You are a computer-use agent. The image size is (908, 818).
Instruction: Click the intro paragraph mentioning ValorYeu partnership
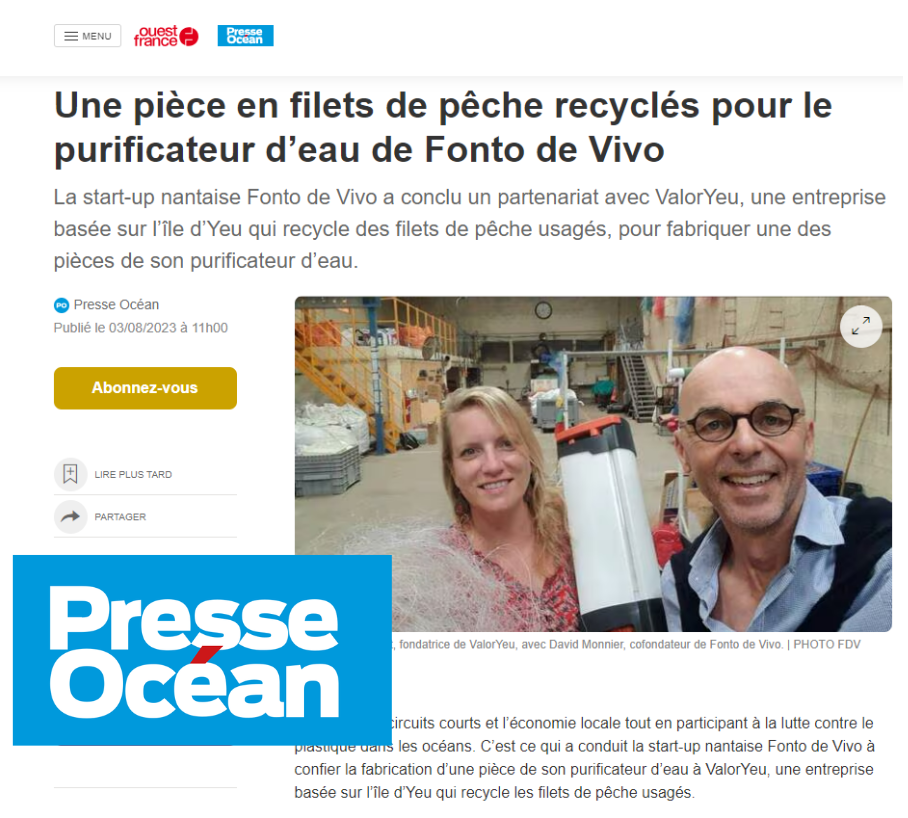[470, 229]
